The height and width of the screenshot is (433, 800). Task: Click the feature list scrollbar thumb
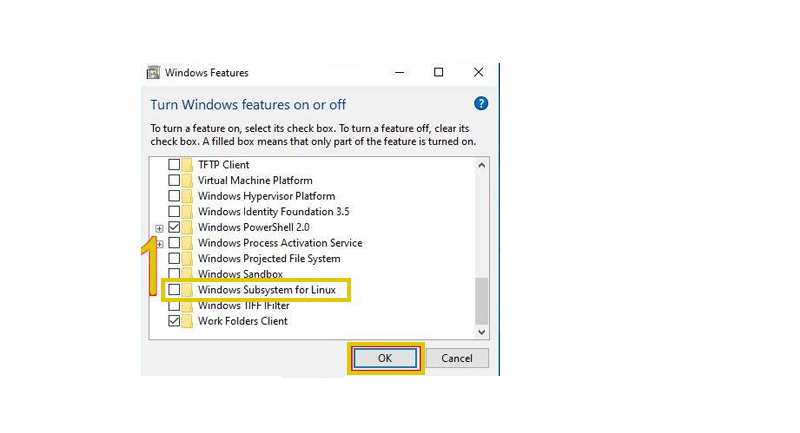[x=482, y=301]
